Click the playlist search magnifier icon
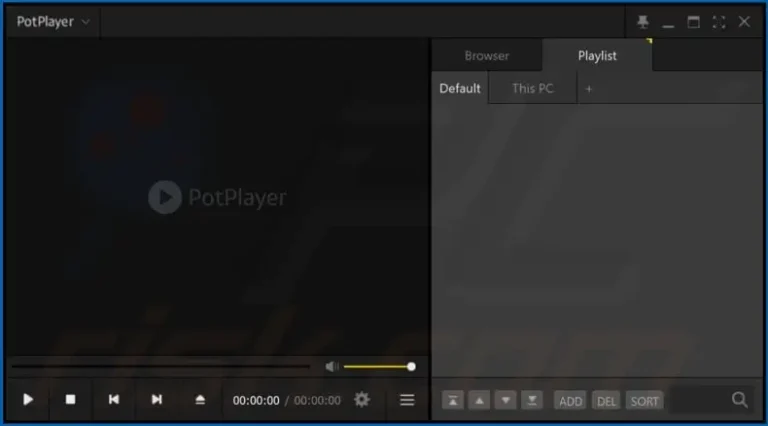This screenshot has height=426, width=768. coord(740,400)
